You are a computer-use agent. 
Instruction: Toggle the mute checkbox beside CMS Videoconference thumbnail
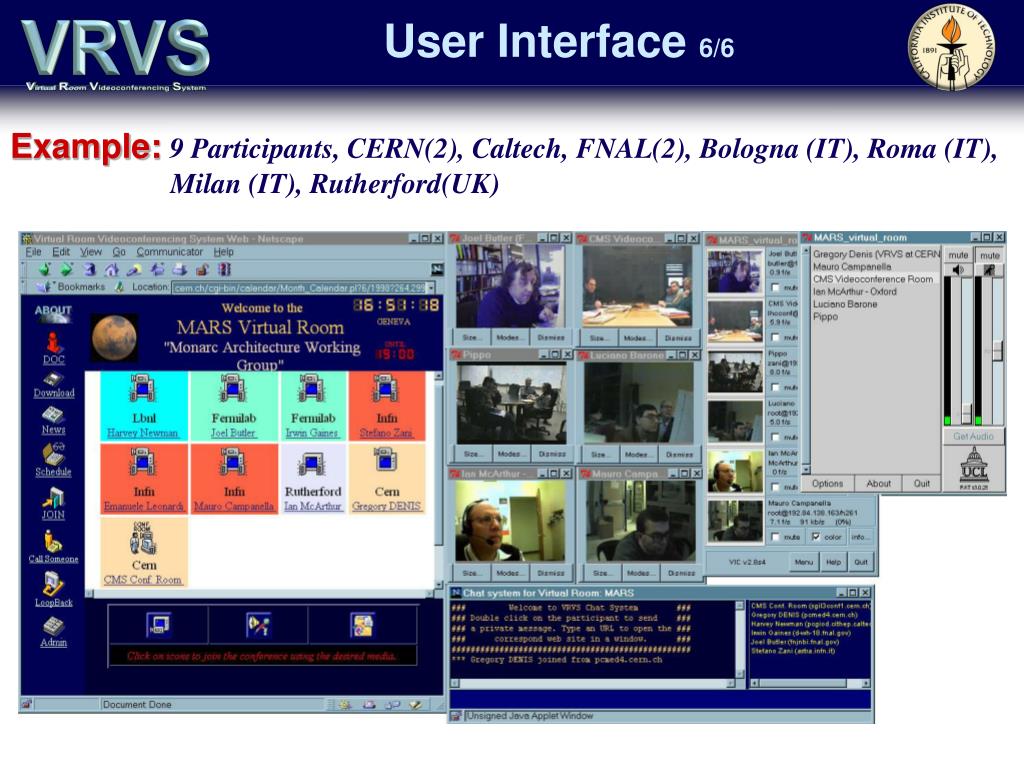pos(775,337)
